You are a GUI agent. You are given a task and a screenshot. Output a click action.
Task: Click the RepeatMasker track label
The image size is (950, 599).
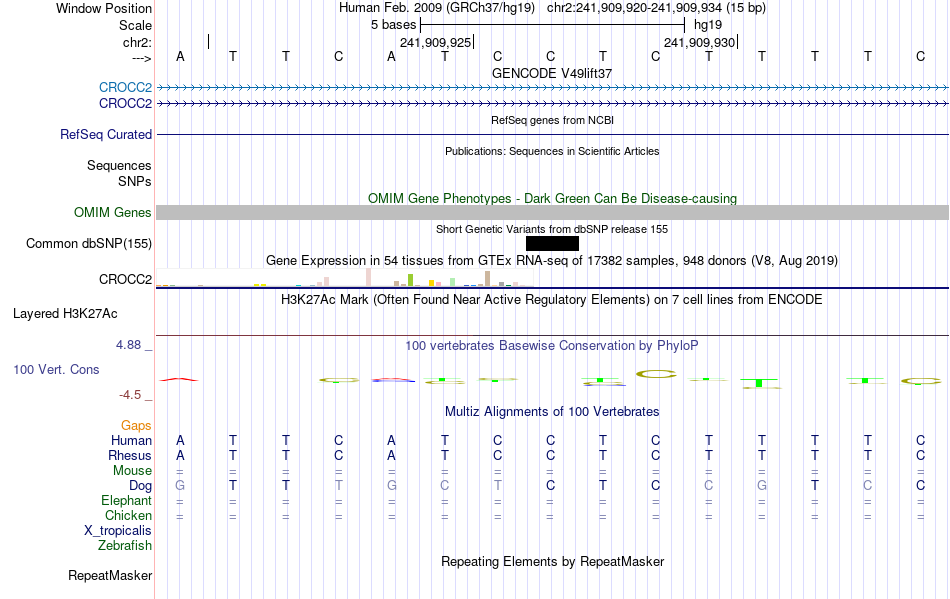[x=110, y=575]
